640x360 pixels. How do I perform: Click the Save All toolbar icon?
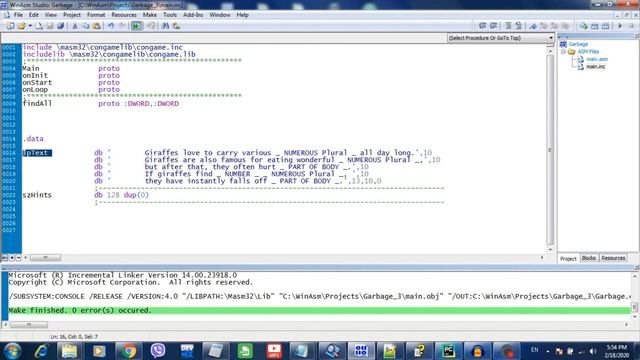[60, 26]
